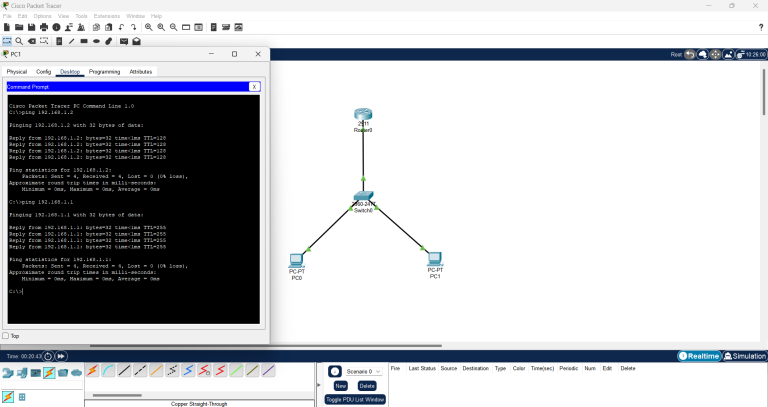Set tiled background mountain icon
This screenshot has width=768, height=407.
728,54
